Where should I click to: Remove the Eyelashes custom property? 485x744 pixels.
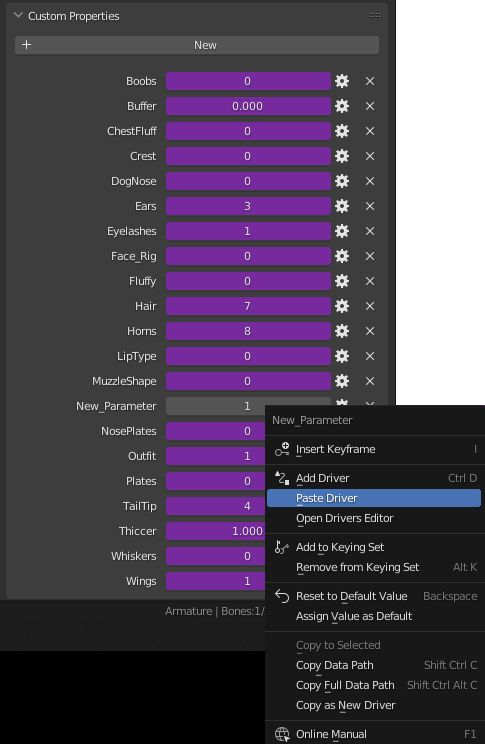point(370,231)
